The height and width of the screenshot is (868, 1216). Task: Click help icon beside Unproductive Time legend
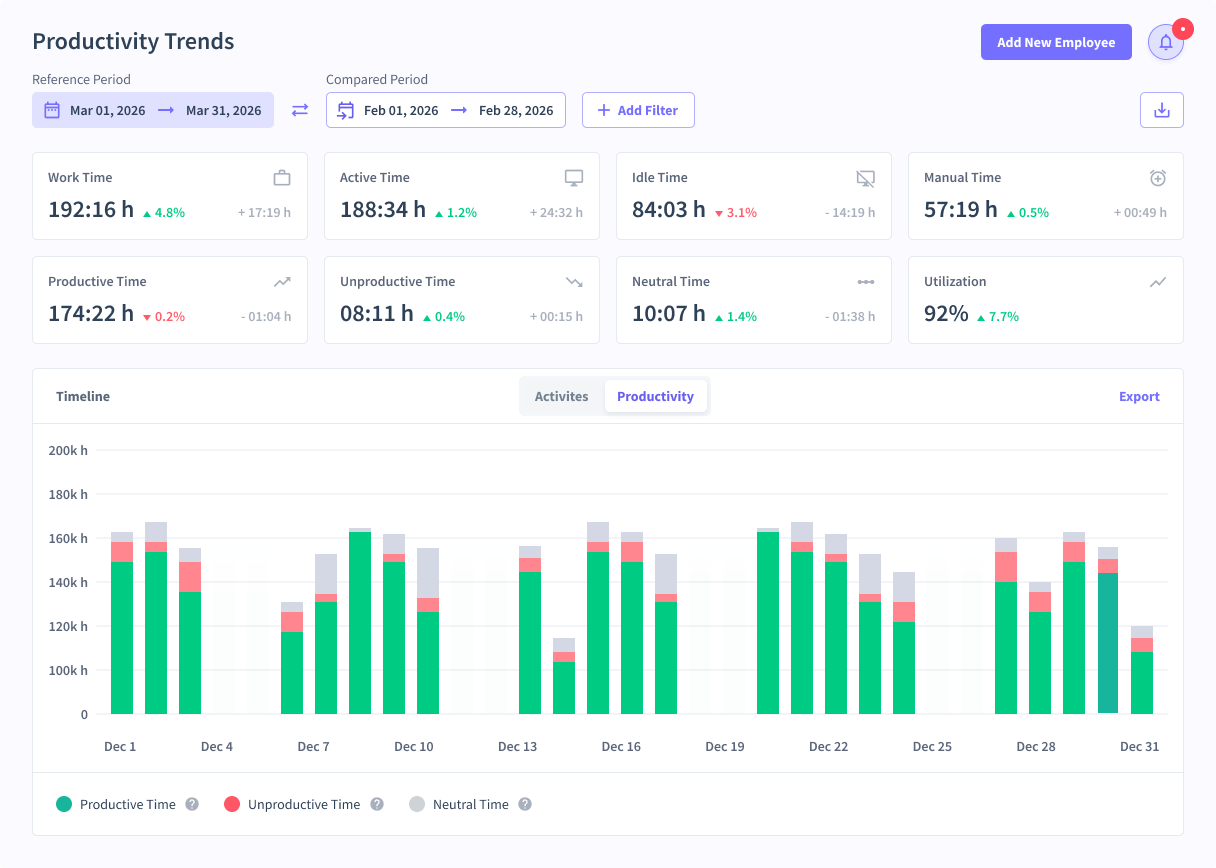tap(377, 804)
